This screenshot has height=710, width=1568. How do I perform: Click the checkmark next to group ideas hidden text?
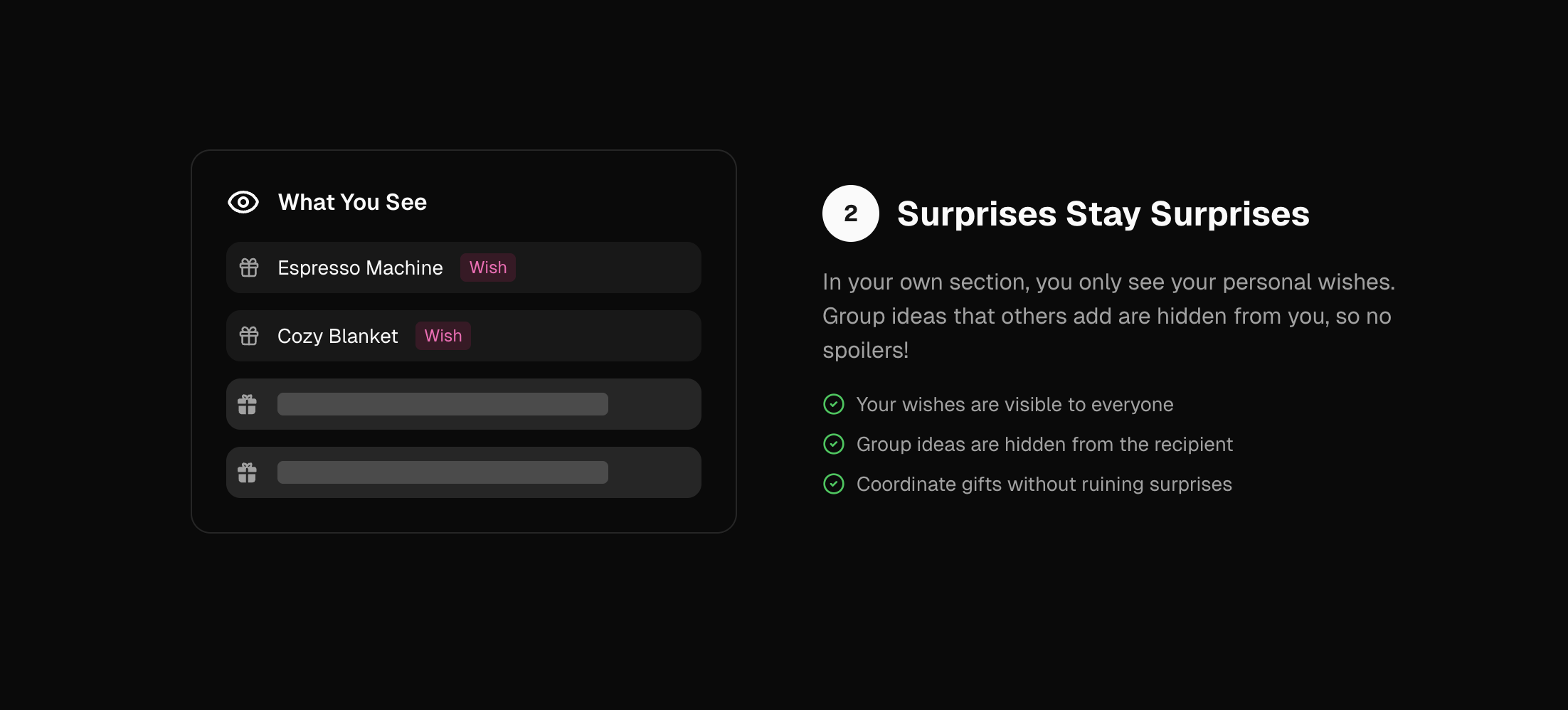[834, 444]
